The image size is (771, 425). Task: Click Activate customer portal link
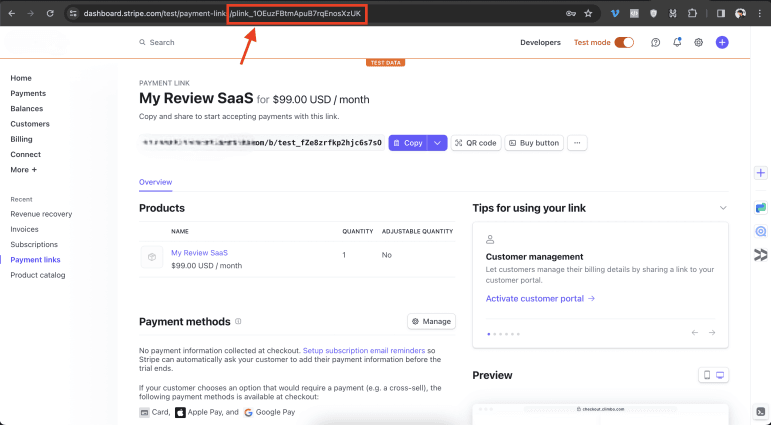tap(540, 298)
